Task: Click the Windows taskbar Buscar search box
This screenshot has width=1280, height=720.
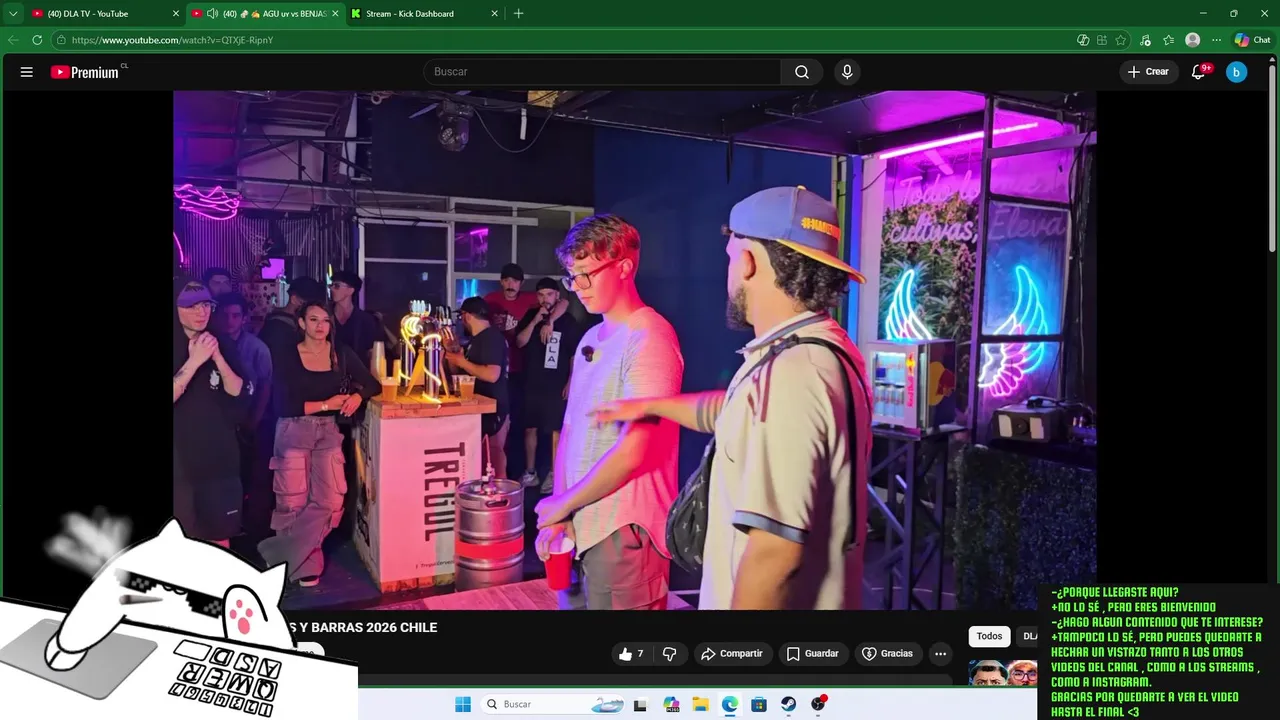Action: click(x=554, y=704)
